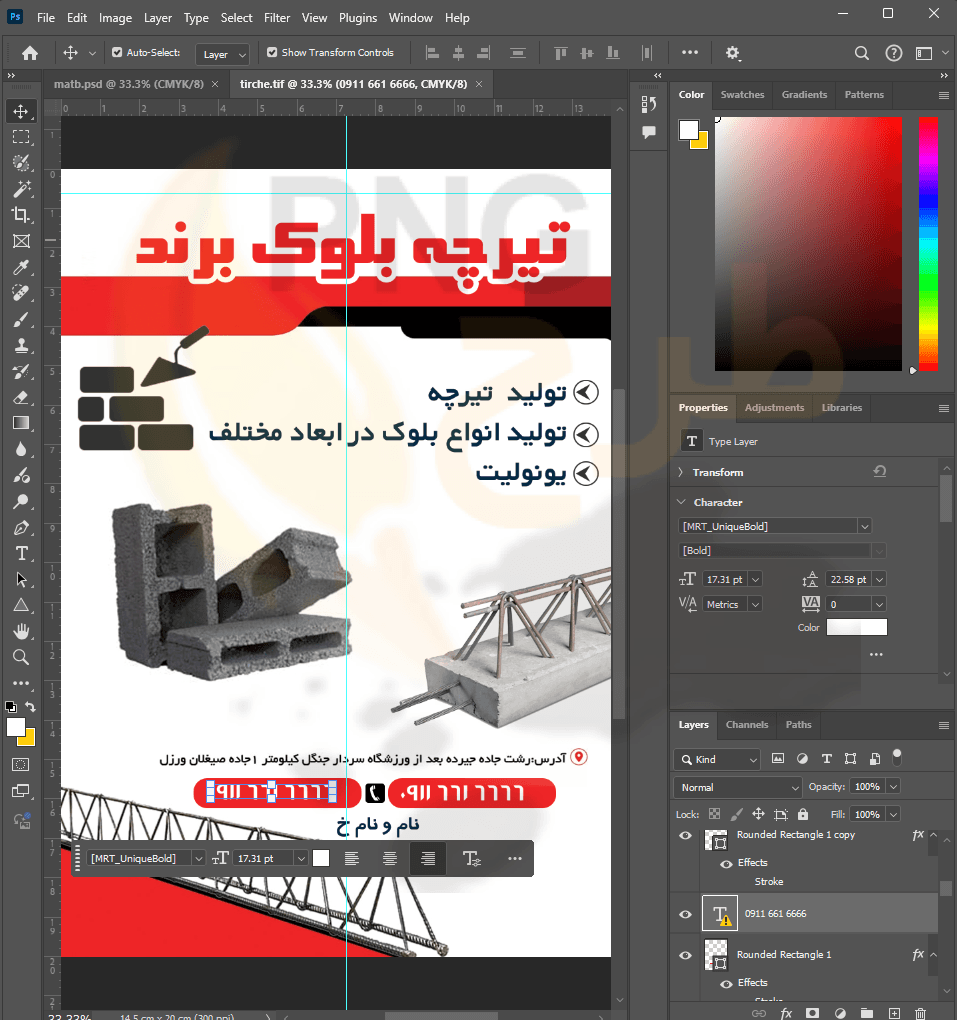Viewport: 957px width, 1020px height.
Task: Select the Spot Healing Brush tool
Action: (21, 293)
